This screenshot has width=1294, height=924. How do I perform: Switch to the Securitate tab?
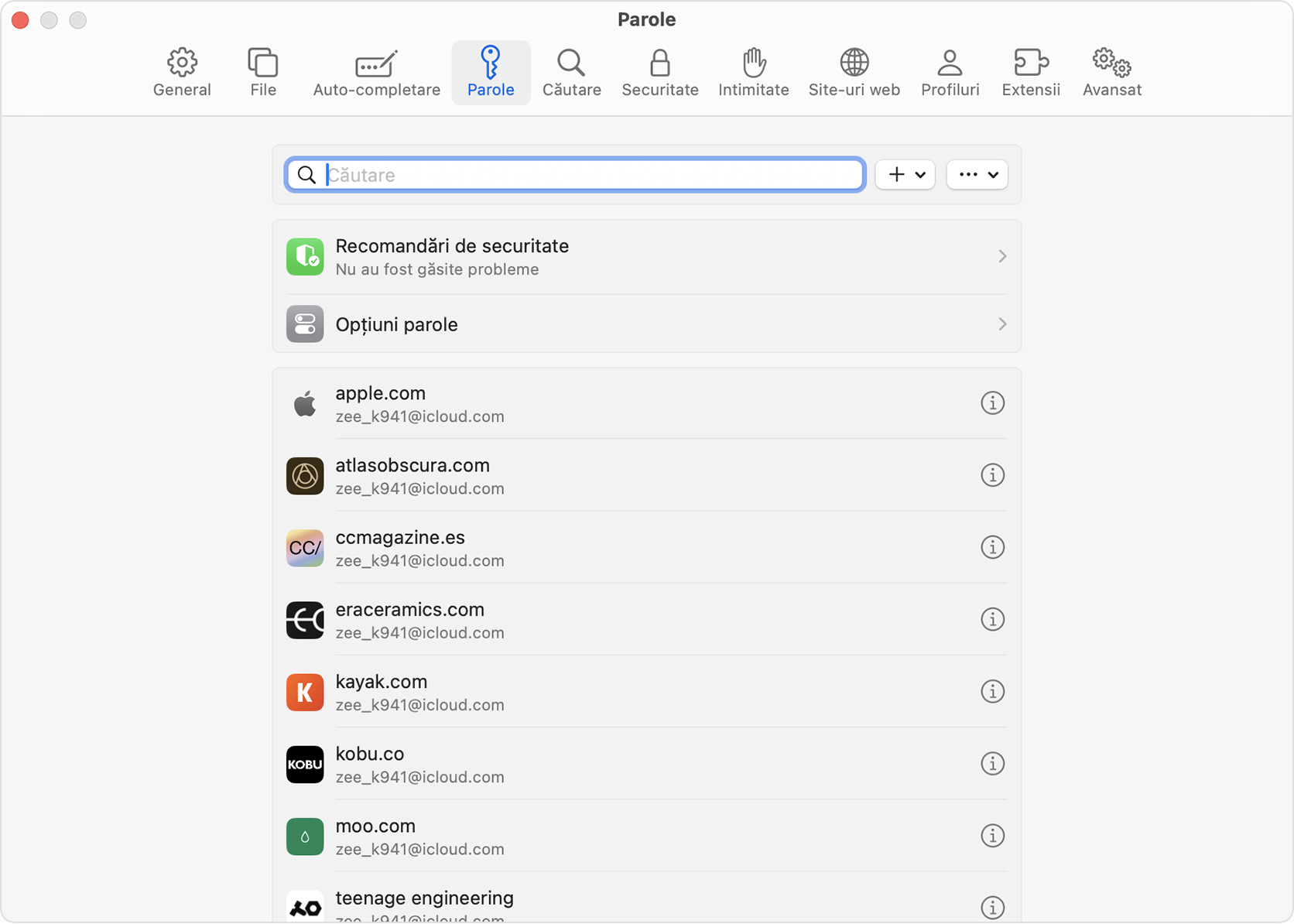pos(660,73)
